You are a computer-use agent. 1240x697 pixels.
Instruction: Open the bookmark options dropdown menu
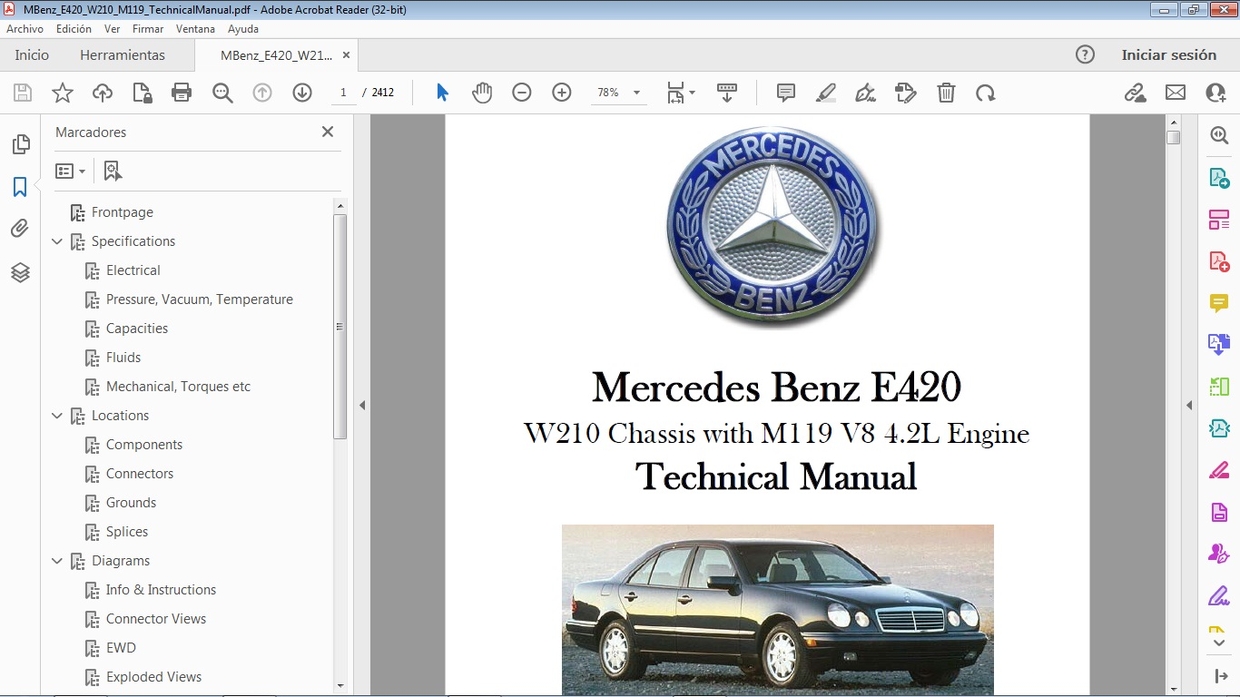point(70,170)
